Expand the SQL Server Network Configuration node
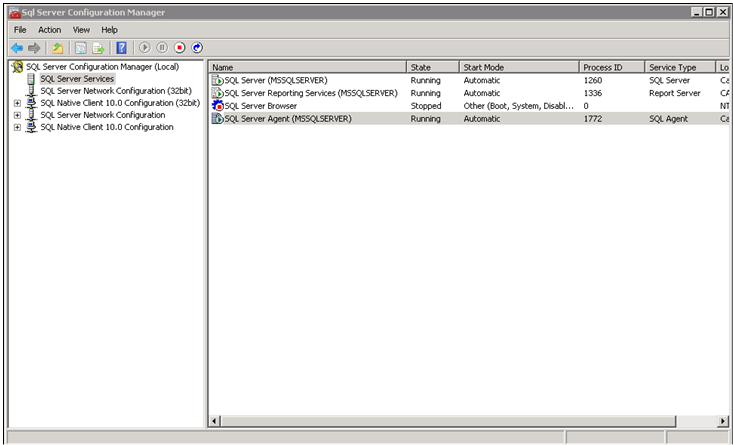The height and width of the screenshot is (445, 733). tap(17, 115)
